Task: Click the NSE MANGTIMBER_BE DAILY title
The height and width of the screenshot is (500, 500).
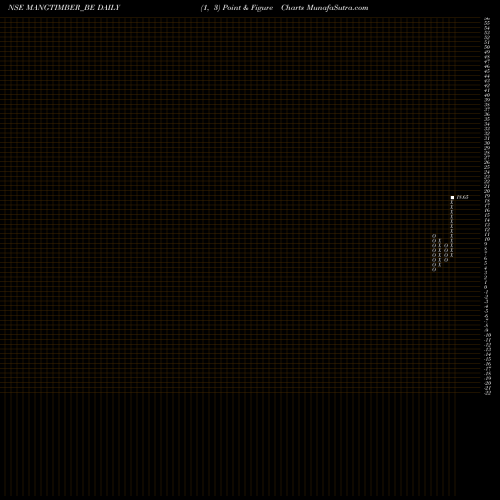Action: click(x=64, y=8)
